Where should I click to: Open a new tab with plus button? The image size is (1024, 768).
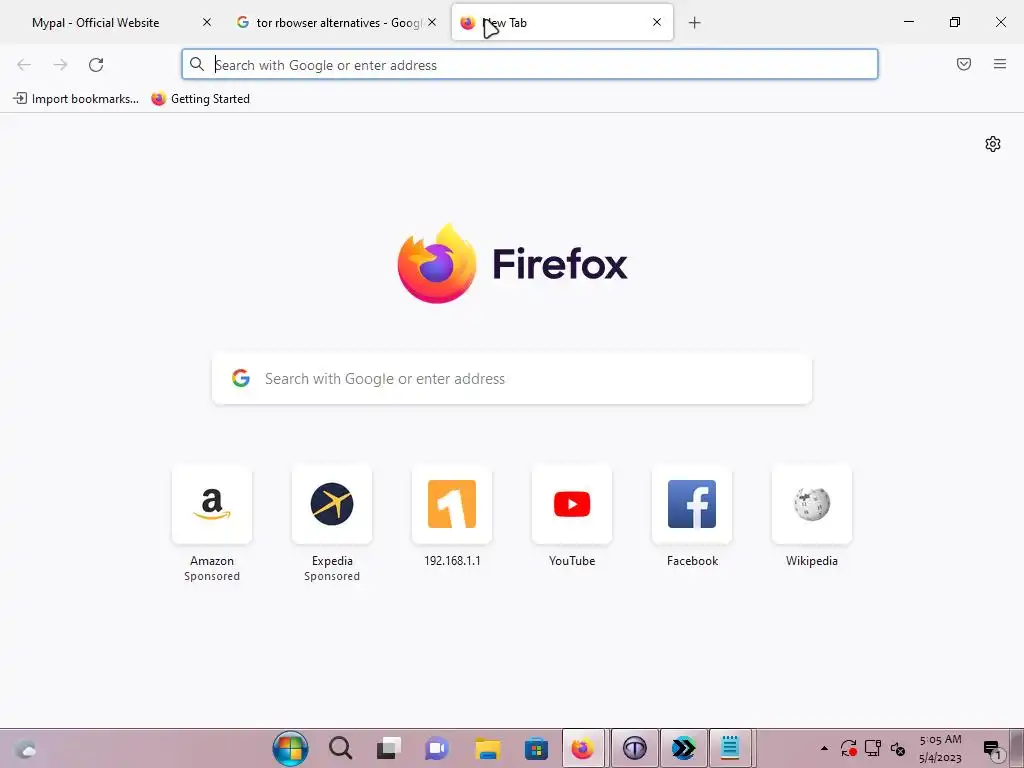[694, 23]
